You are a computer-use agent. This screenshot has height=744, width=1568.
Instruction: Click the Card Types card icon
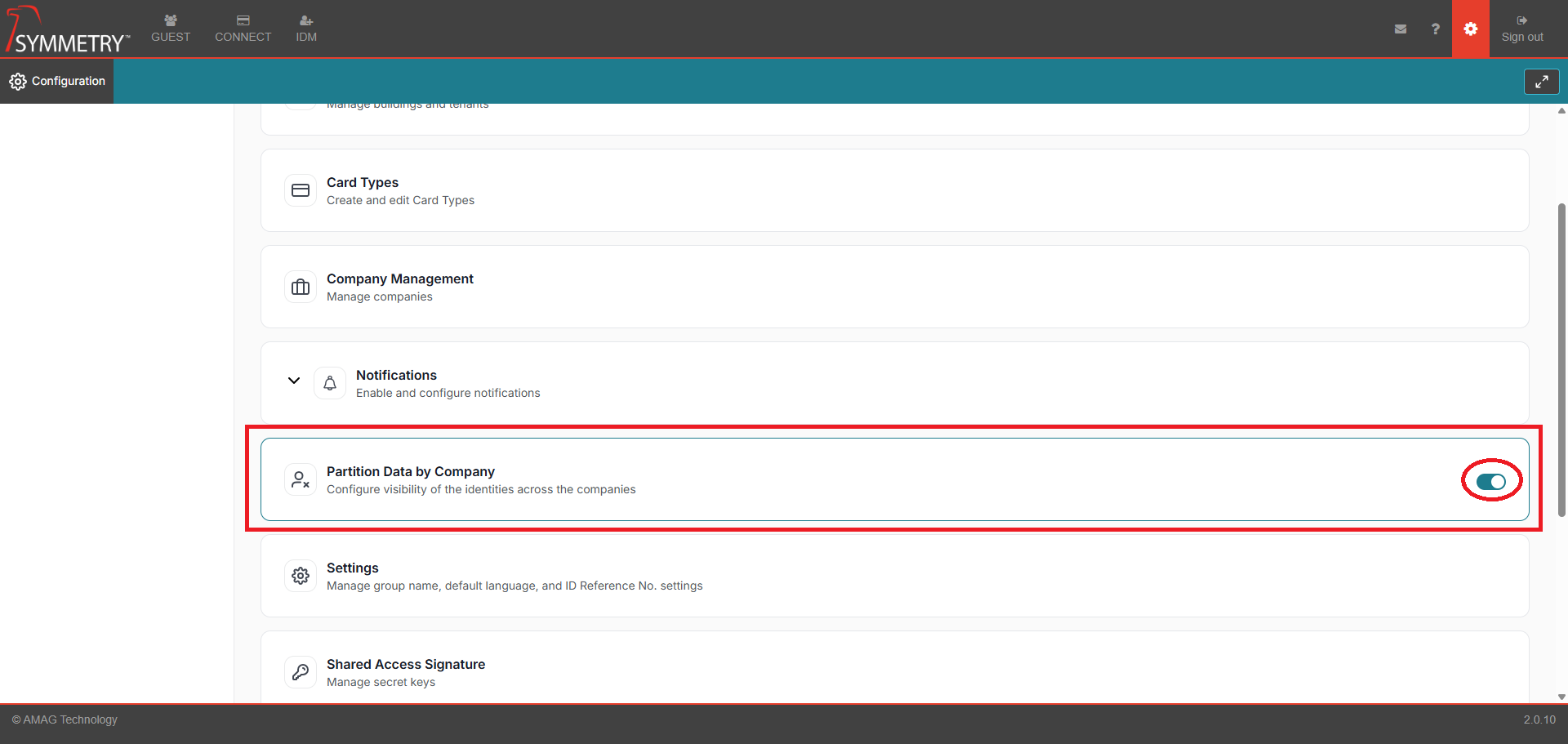coord(301,190)
